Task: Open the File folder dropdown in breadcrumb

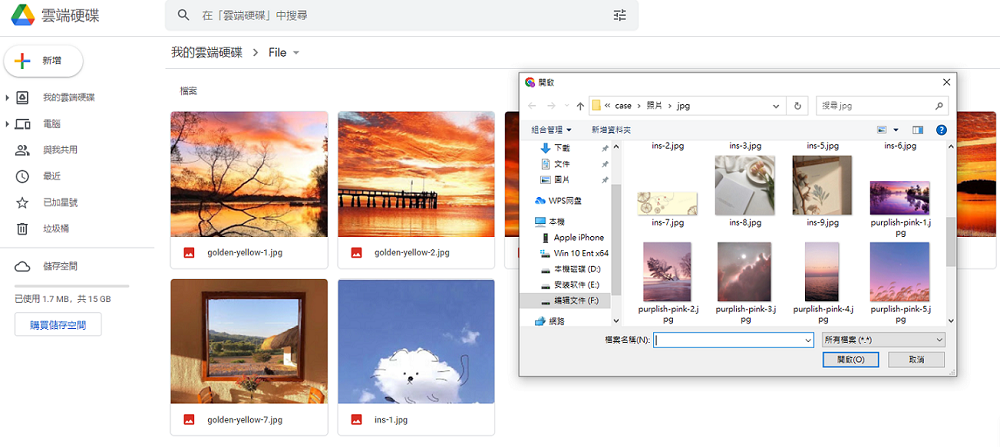Action: (296, 53)
